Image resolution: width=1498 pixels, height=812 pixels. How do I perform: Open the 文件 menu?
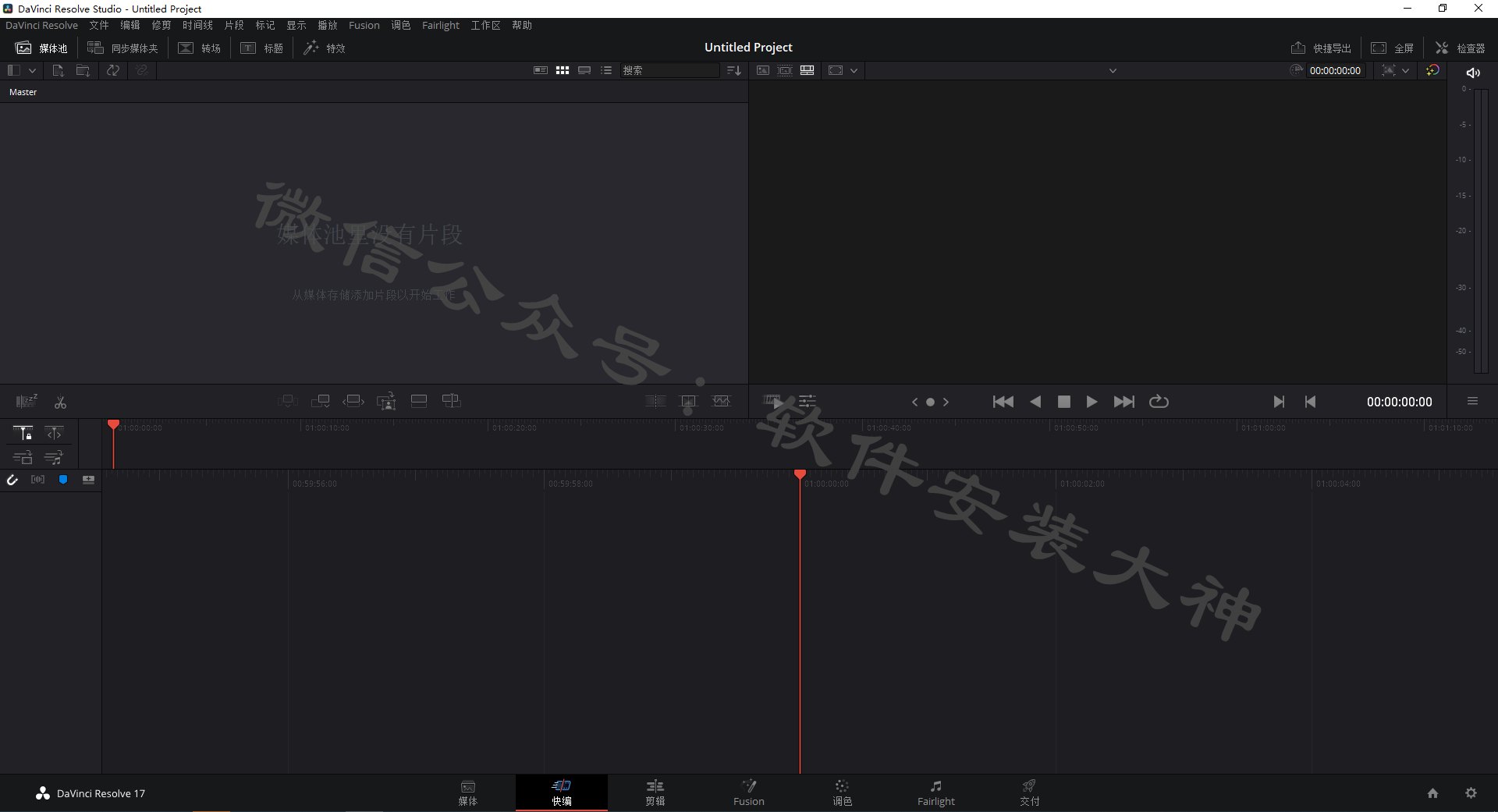tap(99, 26)
